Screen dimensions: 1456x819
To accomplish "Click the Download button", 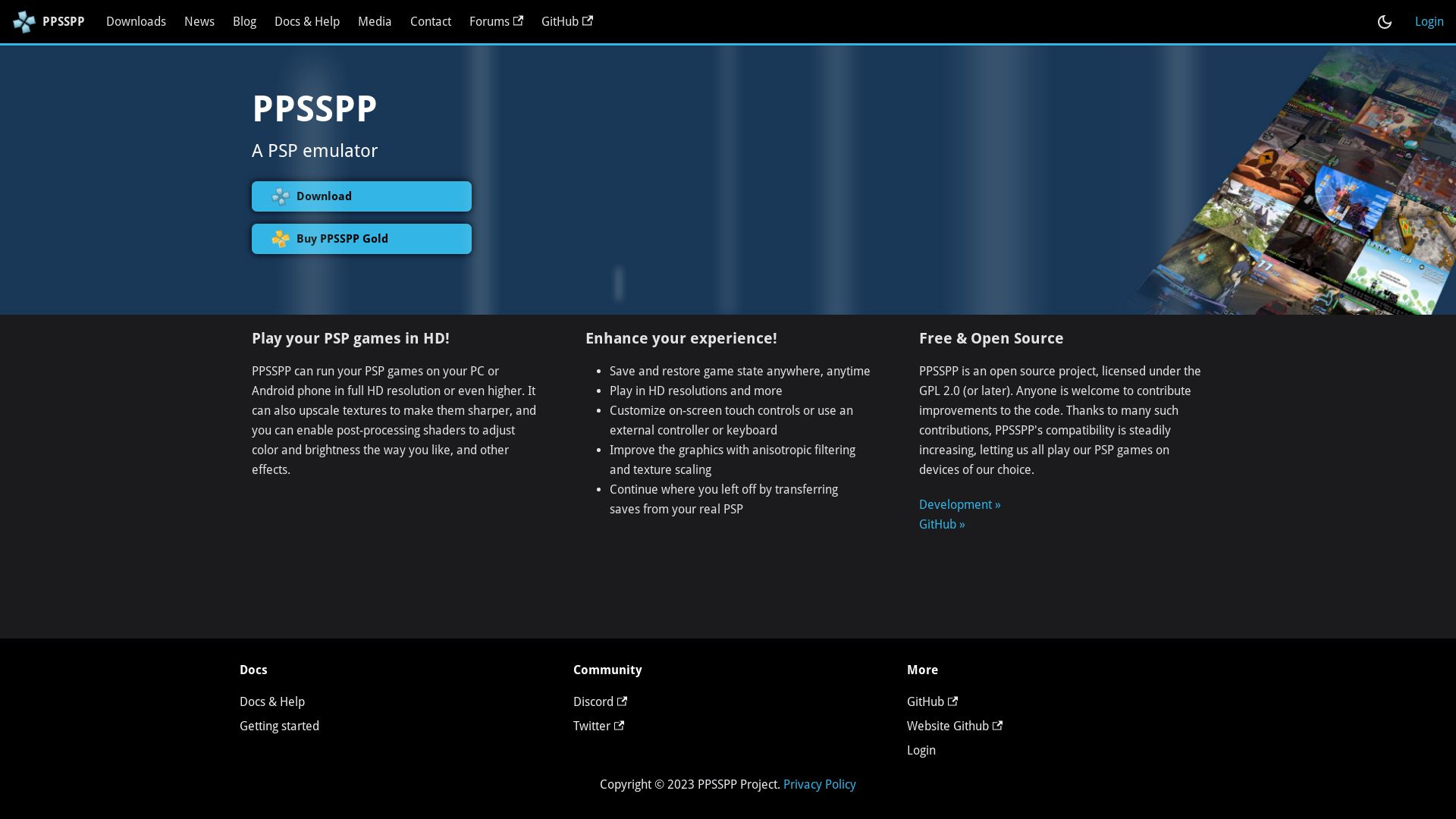I will [x=362, y=196].
